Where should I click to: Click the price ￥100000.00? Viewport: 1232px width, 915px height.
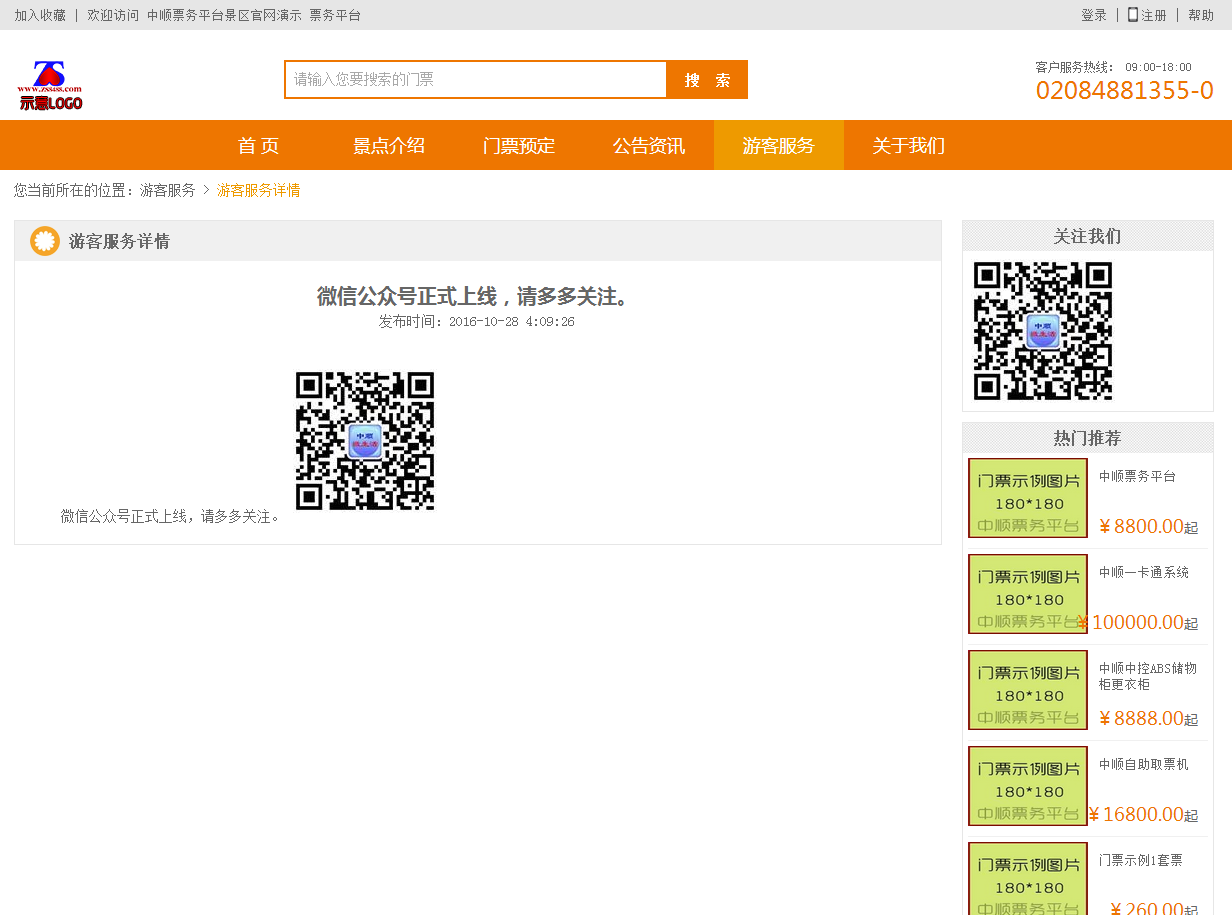point(1130,622)
